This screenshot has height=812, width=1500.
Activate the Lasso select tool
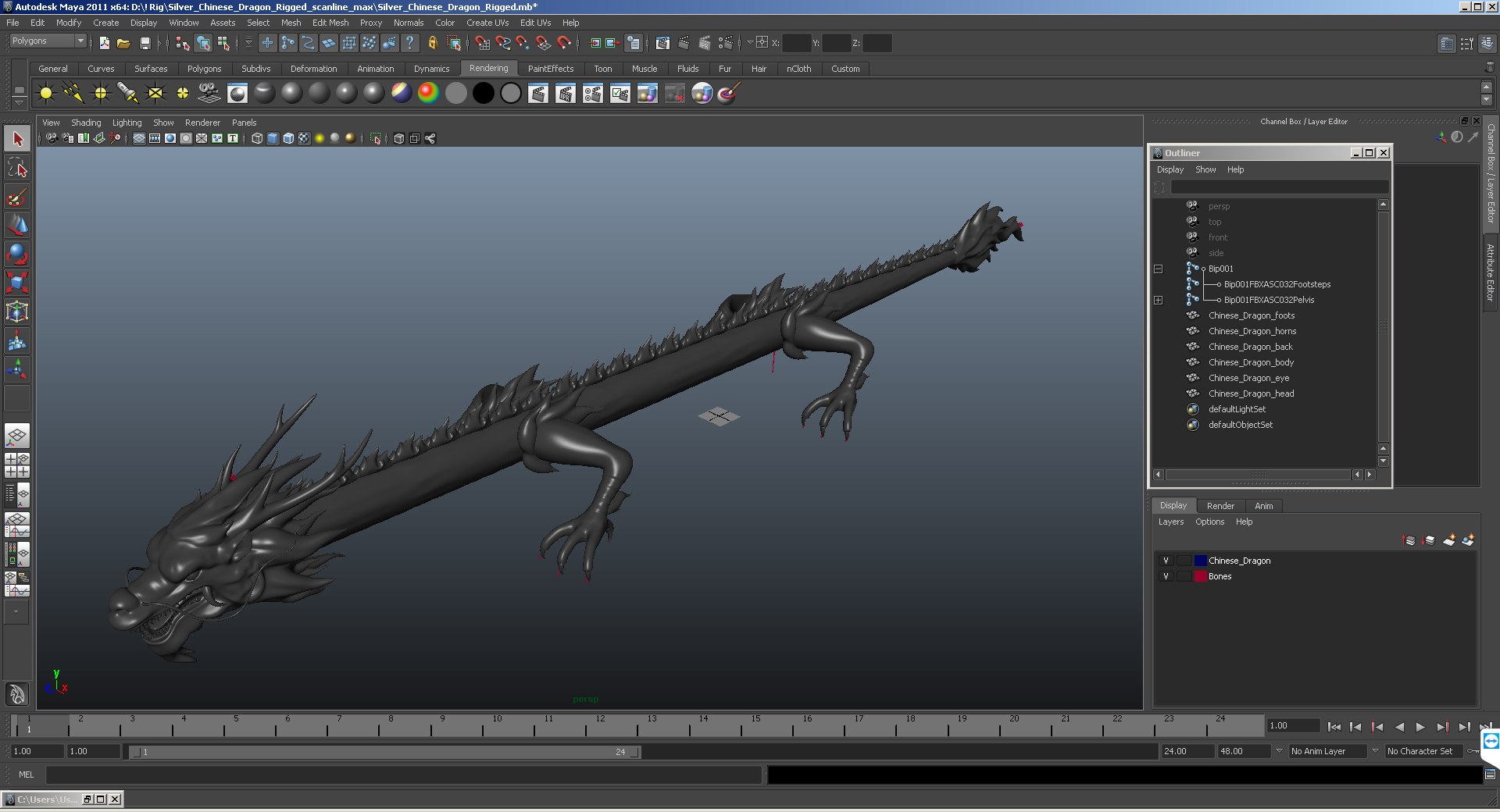click(x=17, y=168)
